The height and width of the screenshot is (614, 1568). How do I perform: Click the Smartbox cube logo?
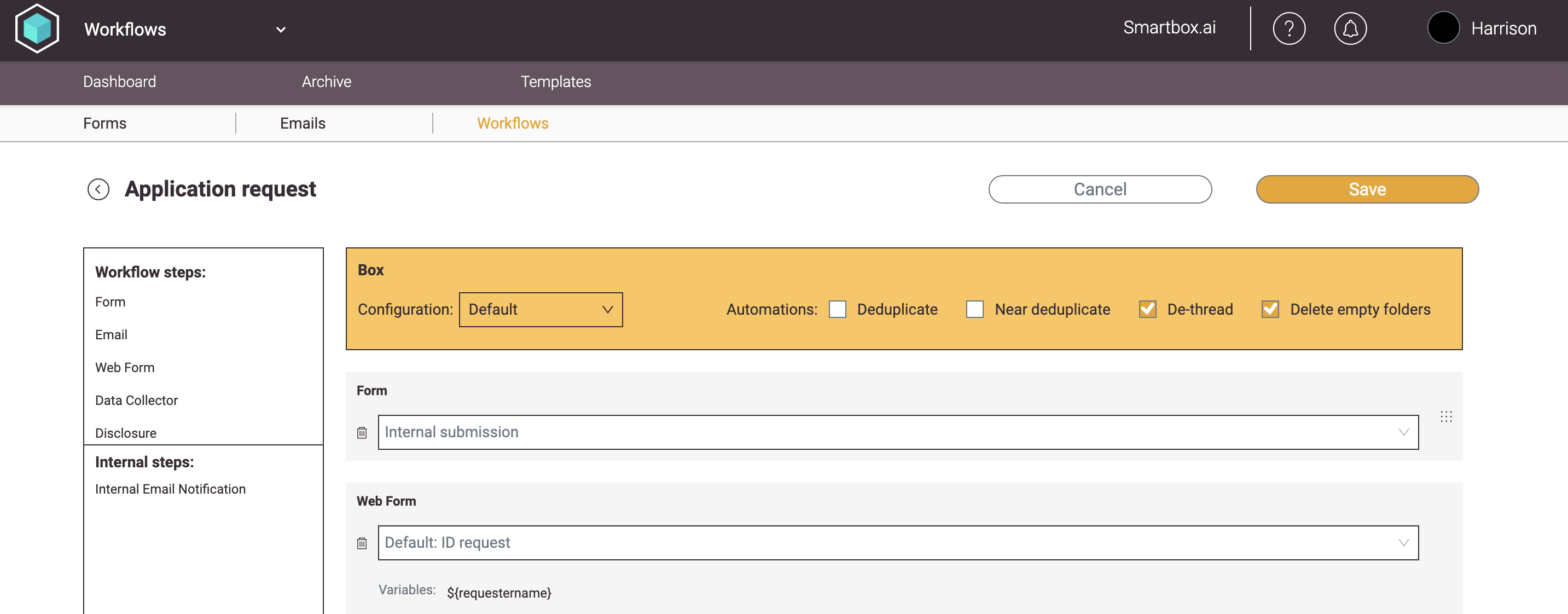(37, 28)
